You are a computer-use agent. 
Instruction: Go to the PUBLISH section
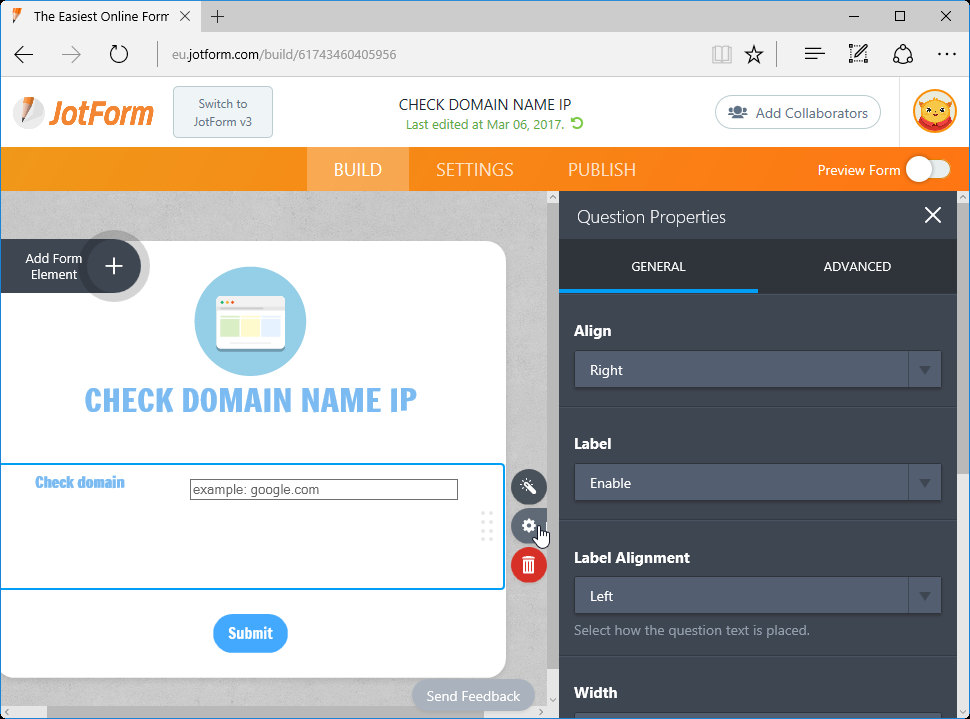(601, 170)
